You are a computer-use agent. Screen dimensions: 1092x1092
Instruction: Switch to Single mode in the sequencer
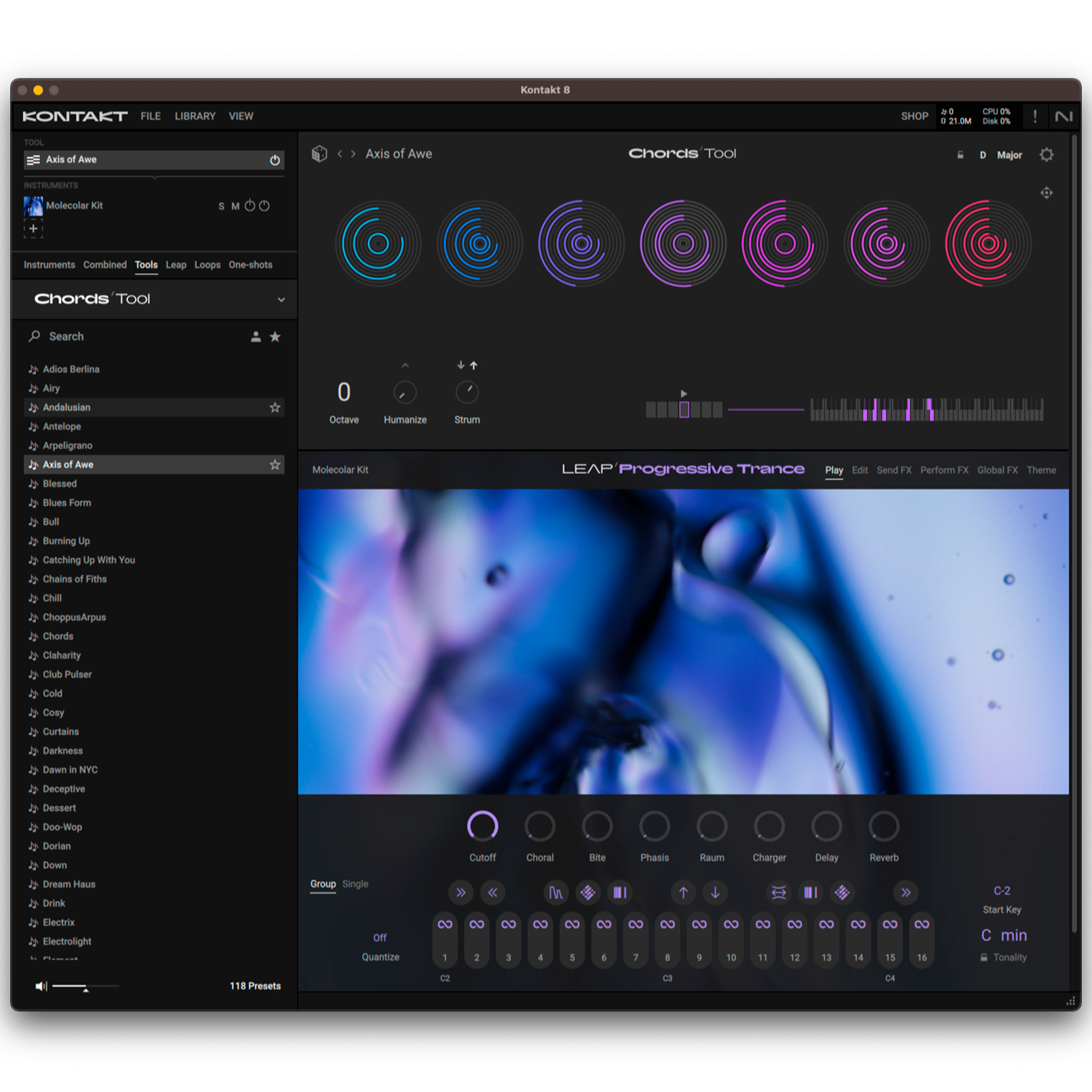point(356,884)
